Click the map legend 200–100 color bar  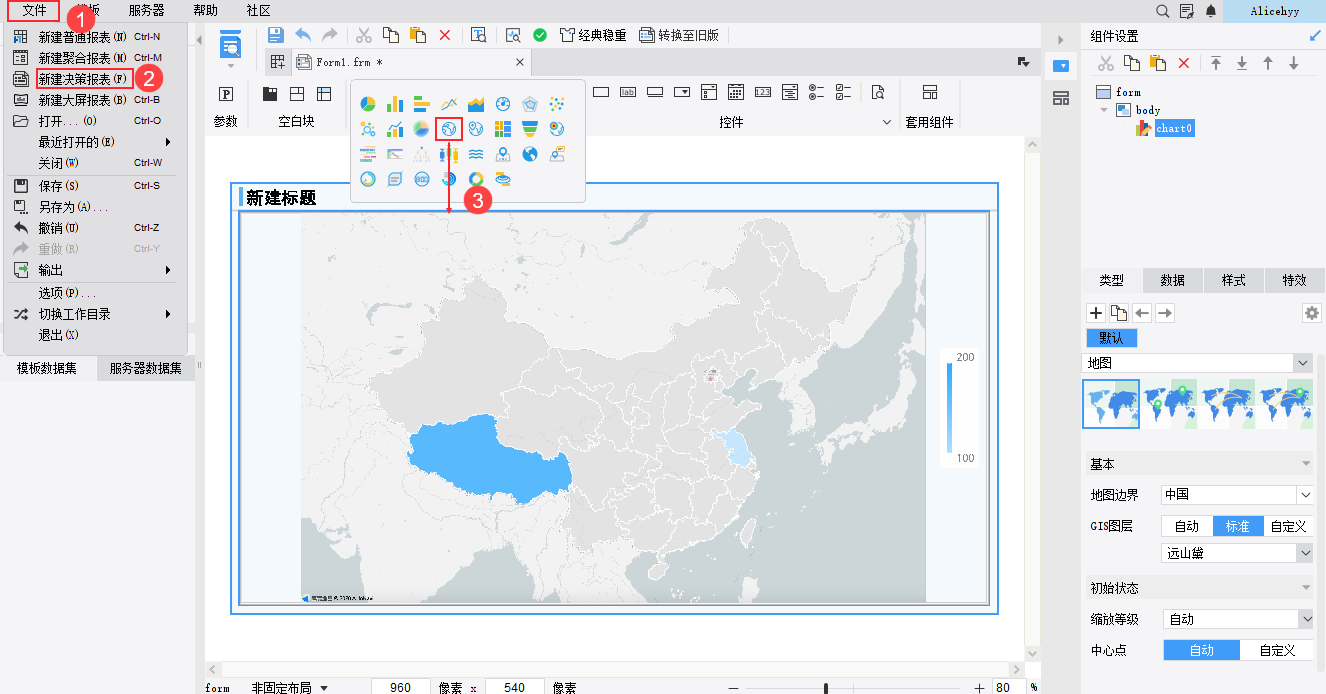pos(950,408)
